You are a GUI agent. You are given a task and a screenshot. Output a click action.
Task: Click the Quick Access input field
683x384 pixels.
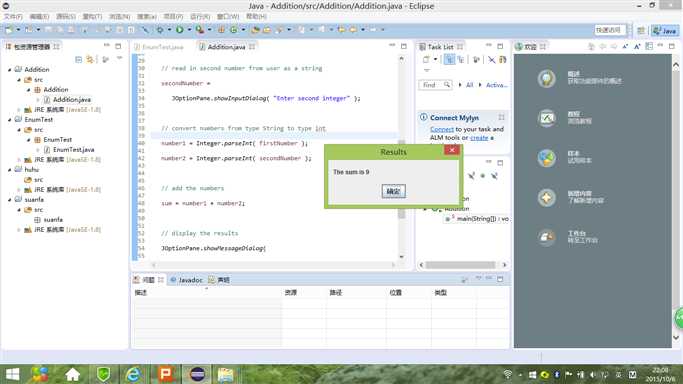[x=611, y=30]
